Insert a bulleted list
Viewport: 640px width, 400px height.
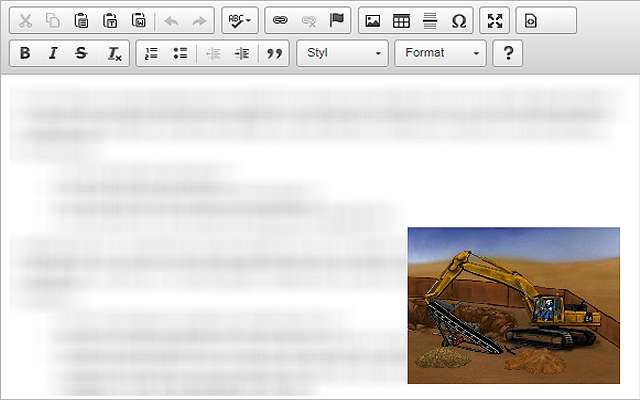pyautogui.click(x=180, y=53)
